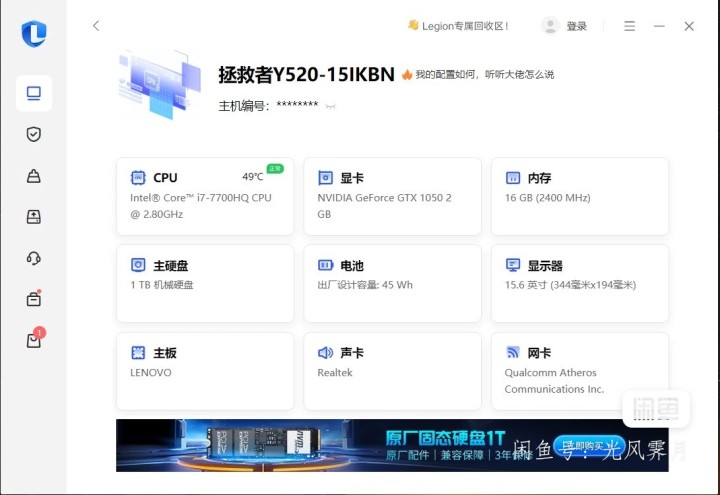The height and width of the screenshot is (495, 720).
Task: Click the 主板 motherboard icon
Action: 138,352
